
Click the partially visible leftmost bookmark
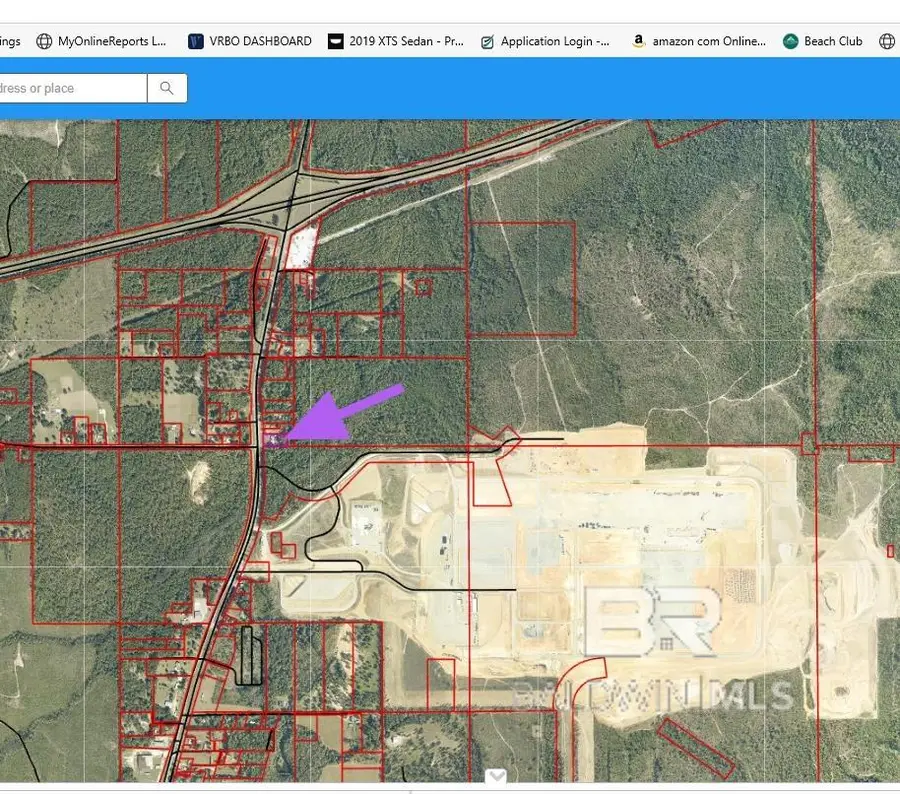tap(10, 41)
